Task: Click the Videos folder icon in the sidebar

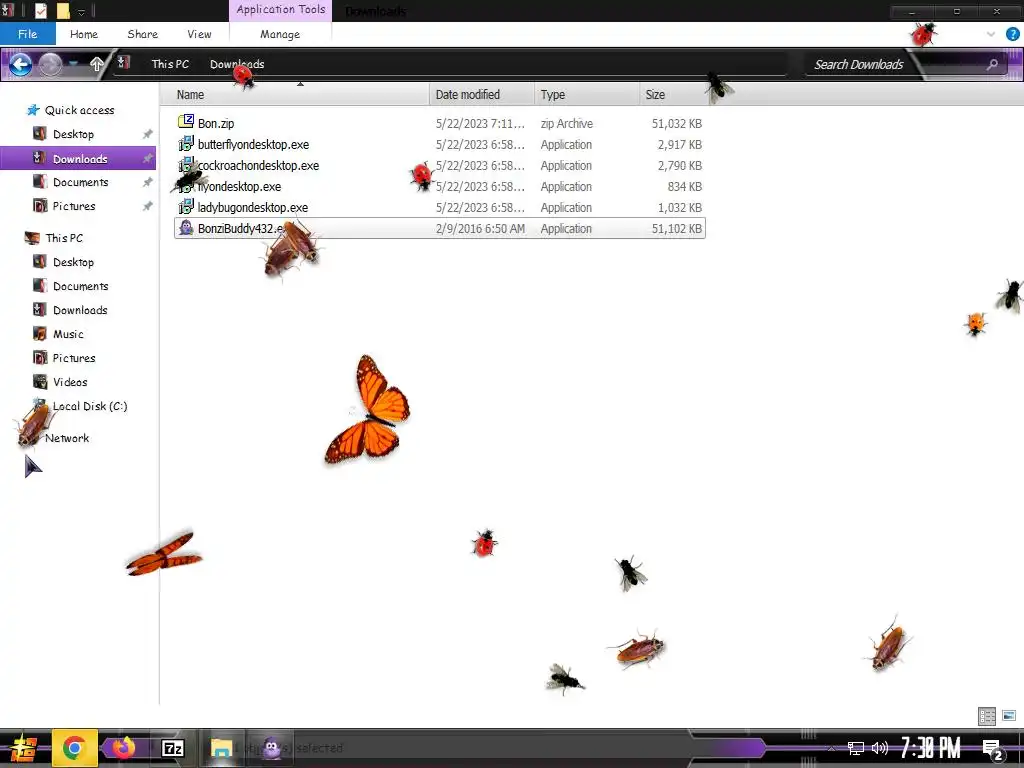Action: [40, 382]
